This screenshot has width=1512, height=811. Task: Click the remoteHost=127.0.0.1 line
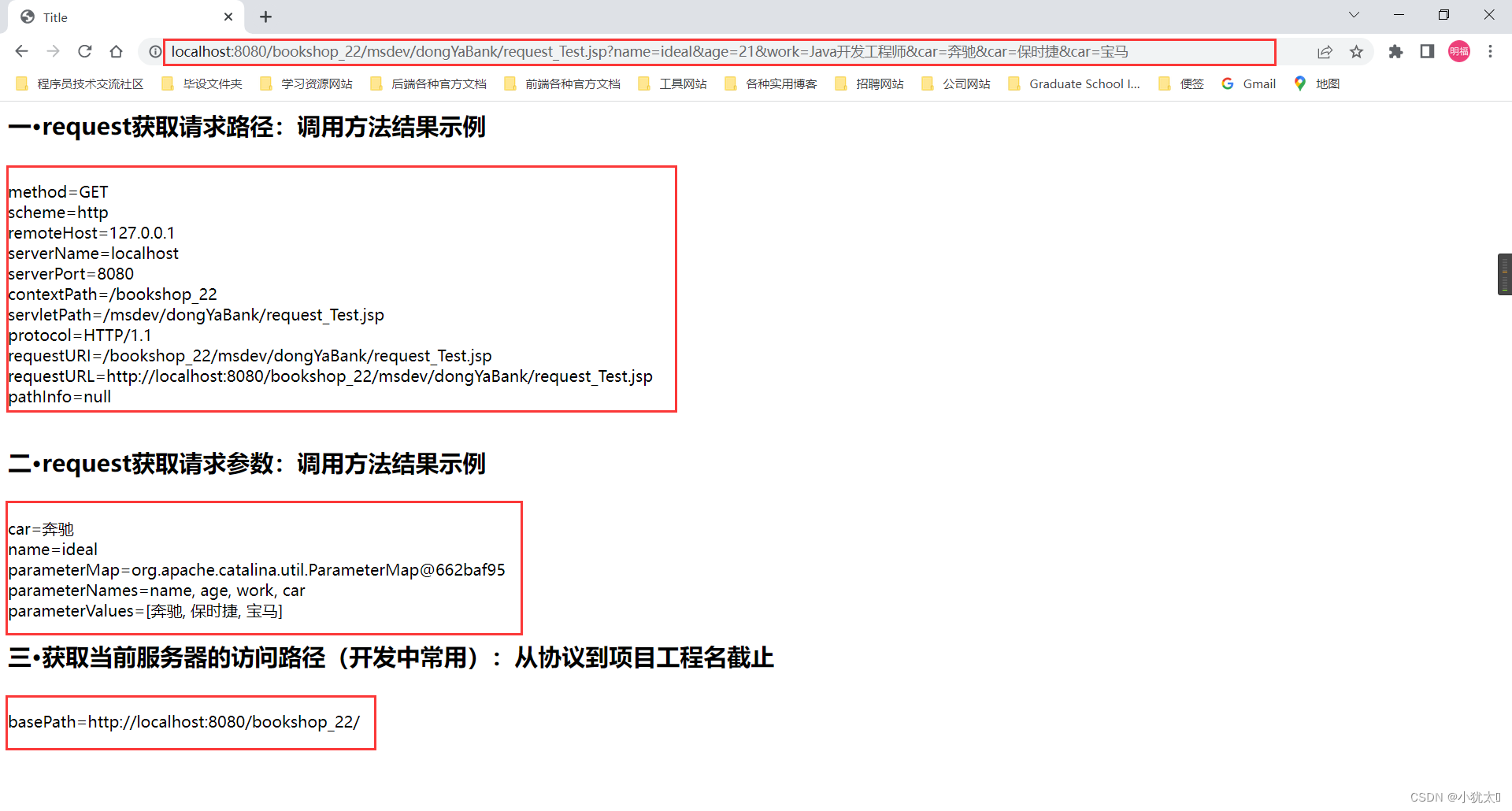click(x=91, y=233)
